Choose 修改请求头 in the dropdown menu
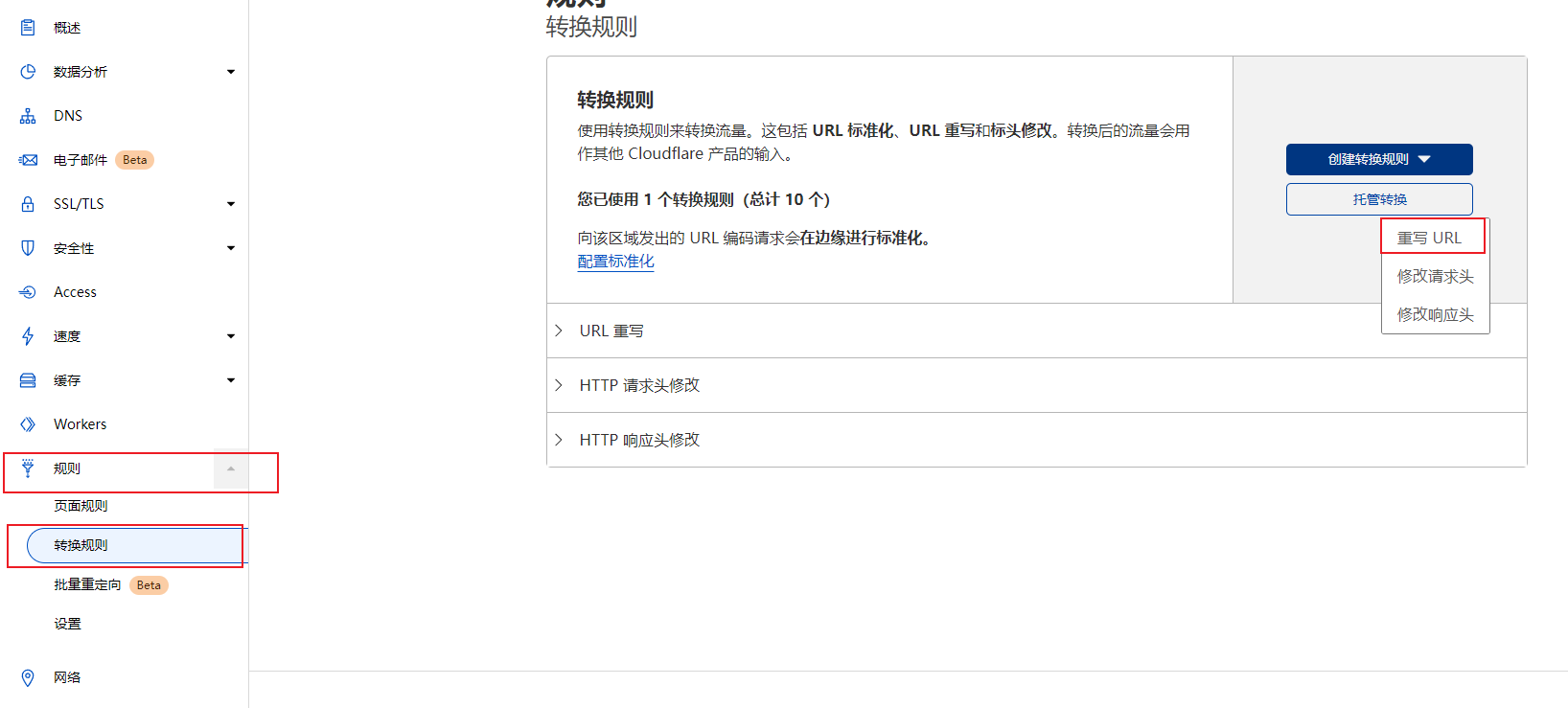Image resolution: width=1568 pixels, height=708 pixels. pyautogui.click(x=1435, y=276)
